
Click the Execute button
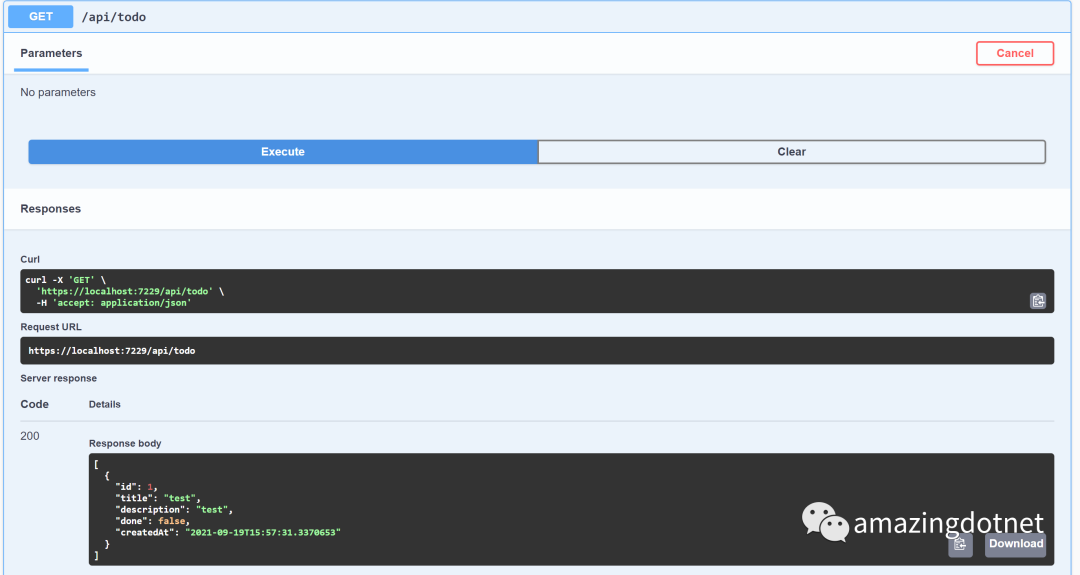tap(283, 151)
